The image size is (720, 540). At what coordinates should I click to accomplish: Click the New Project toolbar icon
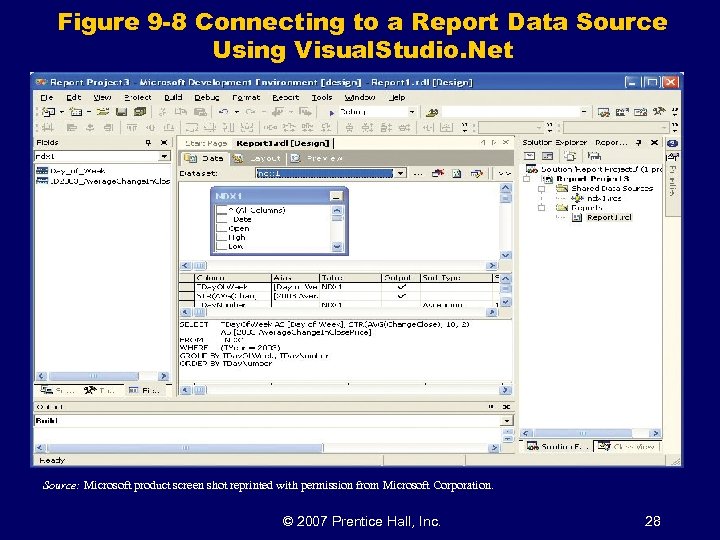[x=49, y=112]
